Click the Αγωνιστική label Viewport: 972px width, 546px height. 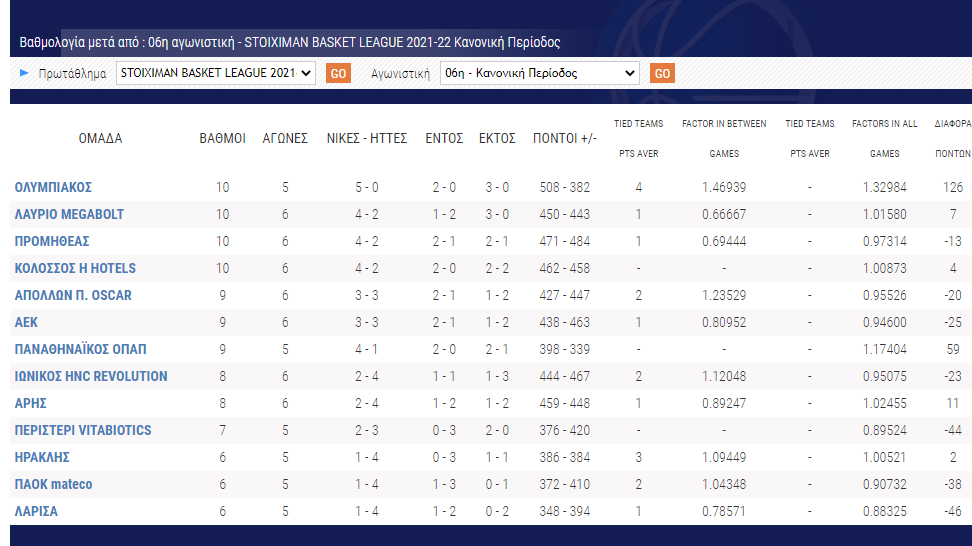click(x=400, y=73)
